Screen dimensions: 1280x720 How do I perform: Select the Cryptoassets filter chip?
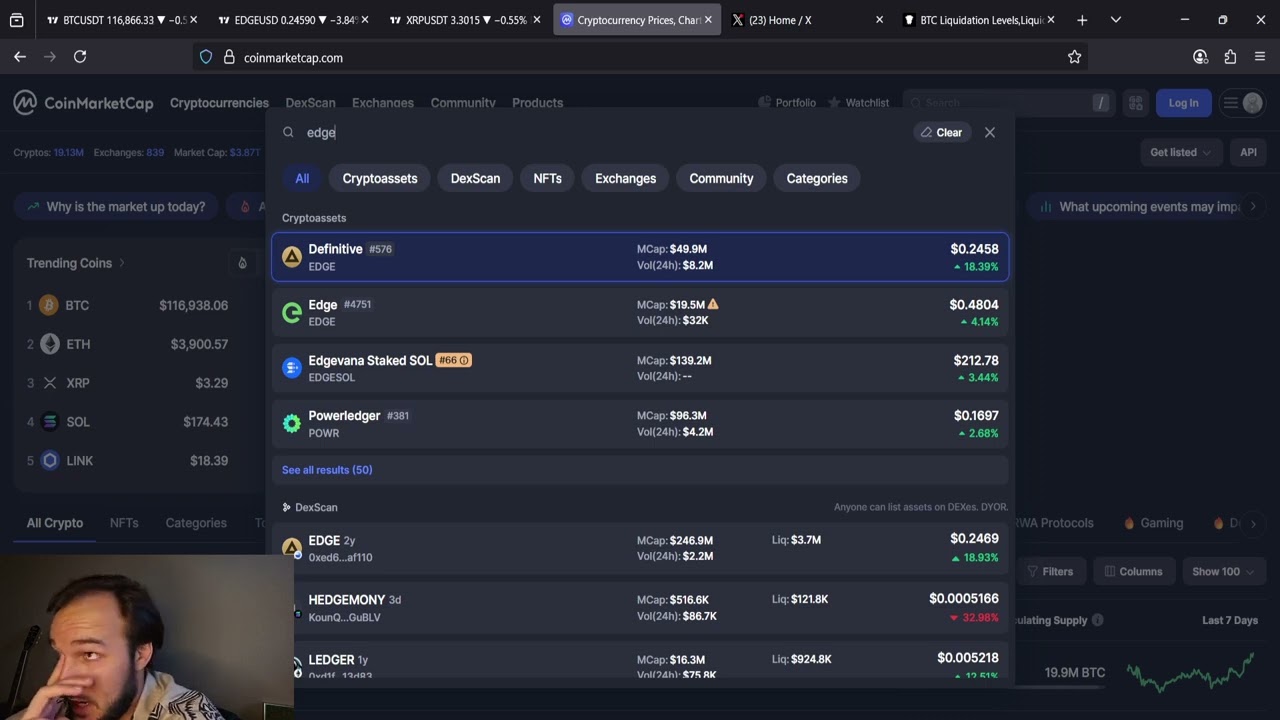click(x=380, y=178)
